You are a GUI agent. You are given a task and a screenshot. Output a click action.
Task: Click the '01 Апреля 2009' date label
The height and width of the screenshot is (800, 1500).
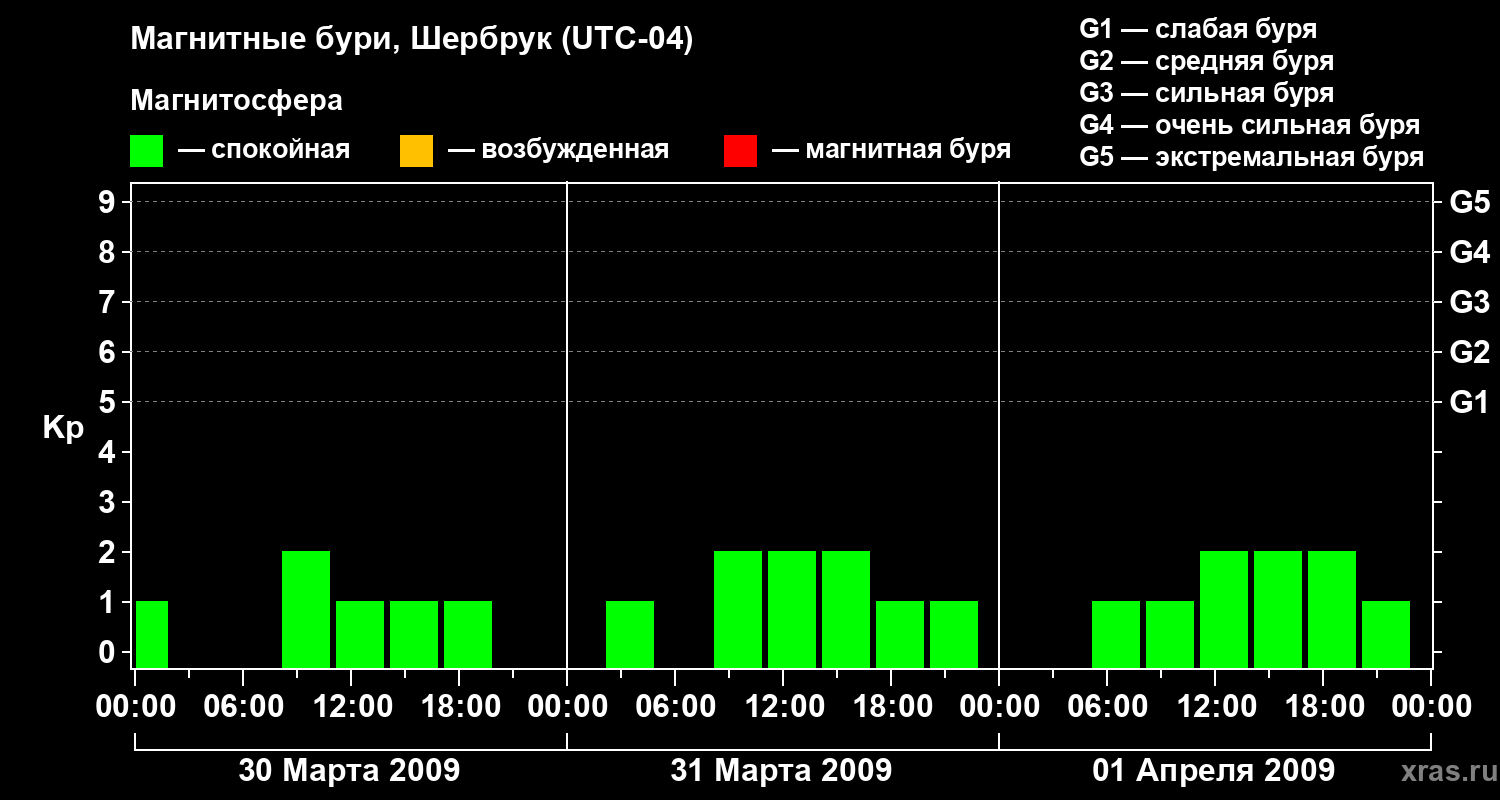1213,771
